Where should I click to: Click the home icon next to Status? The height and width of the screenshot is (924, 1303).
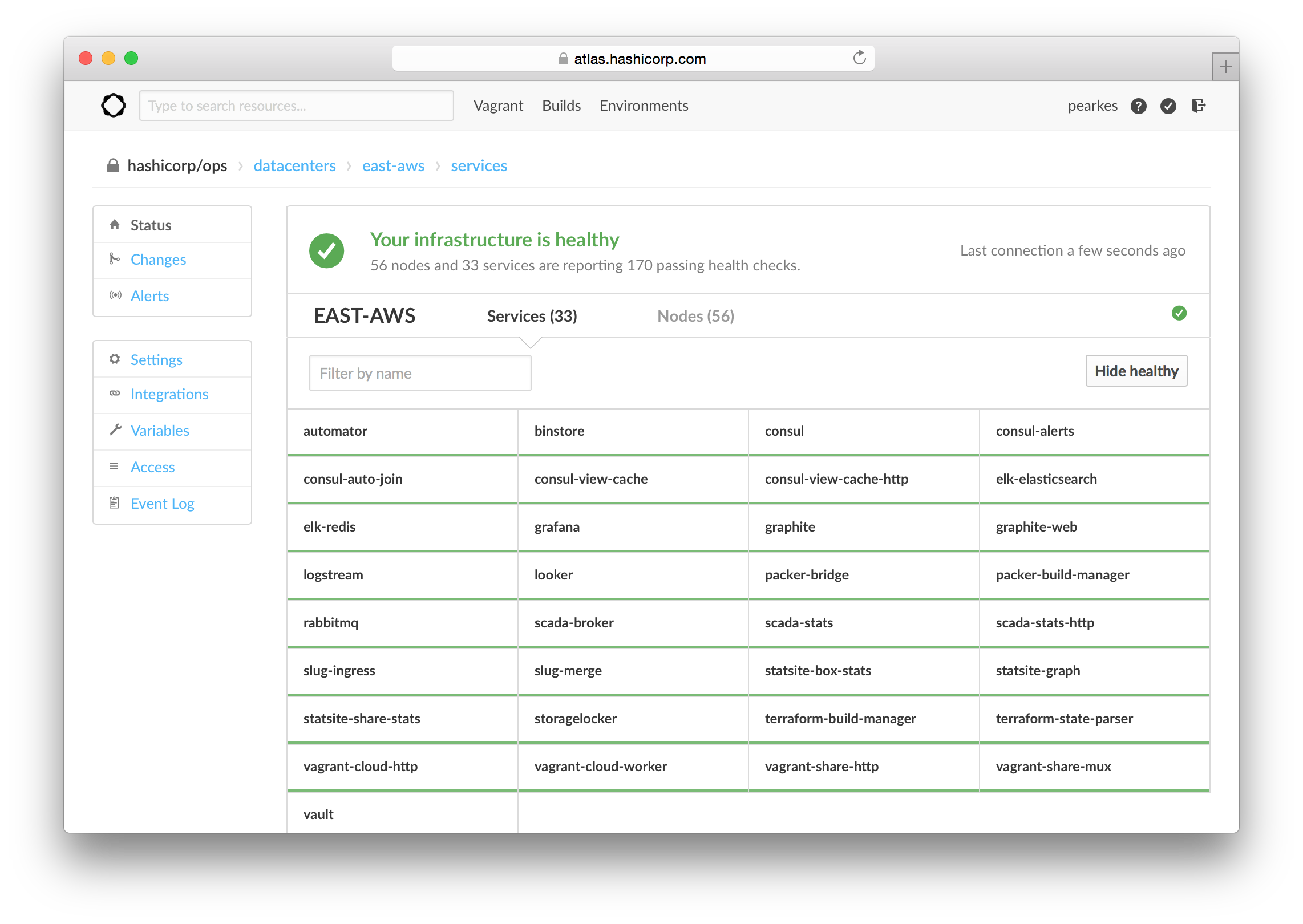tap(115, 225)
